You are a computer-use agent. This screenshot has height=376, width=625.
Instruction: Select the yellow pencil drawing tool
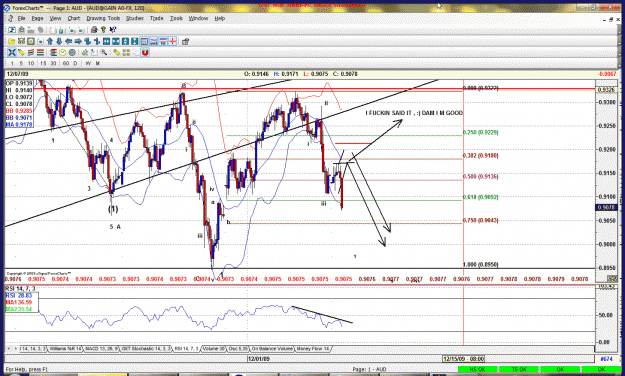tap(21, 52)
